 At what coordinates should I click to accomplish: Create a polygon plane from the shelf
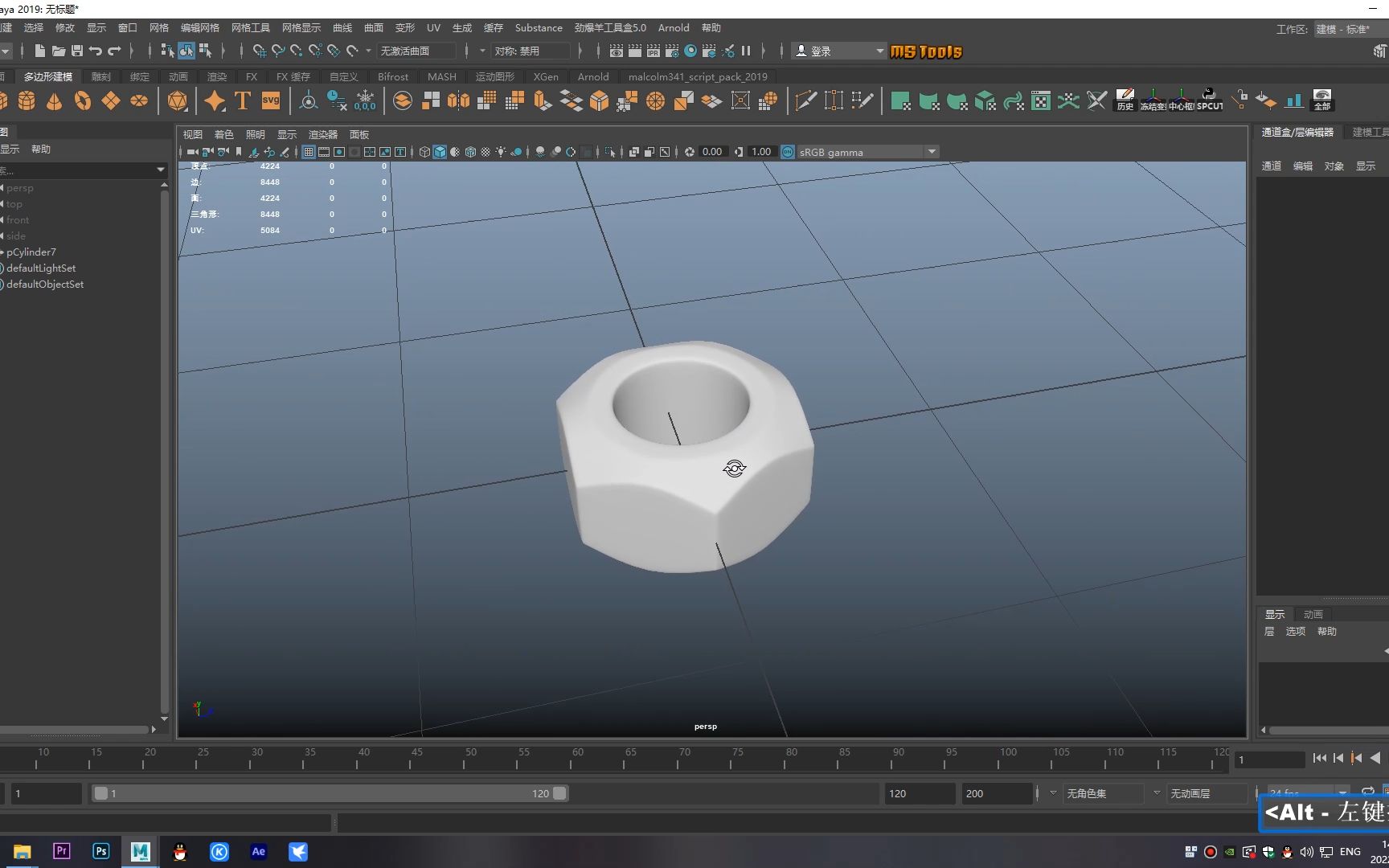[x=110, y=101]
